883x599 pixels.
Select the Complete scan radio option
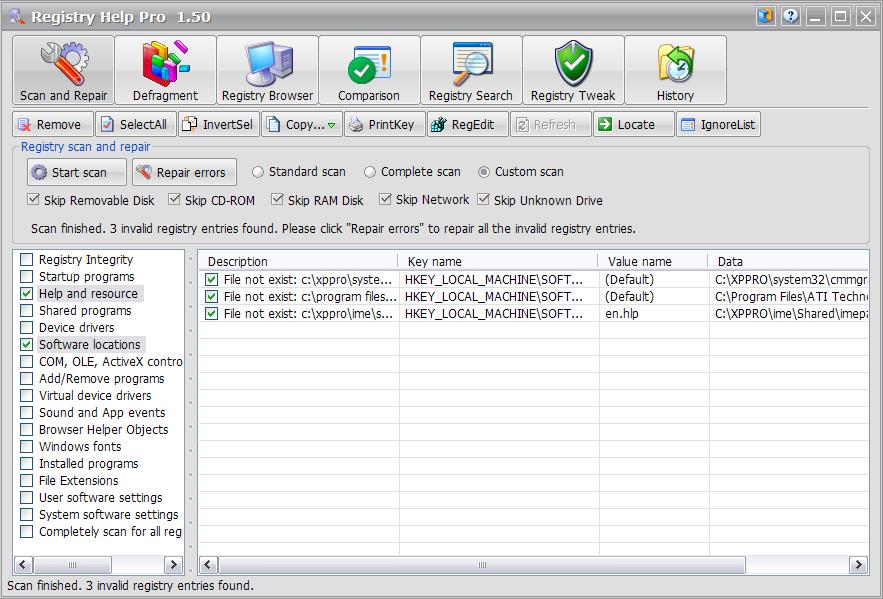click(369, 172)
